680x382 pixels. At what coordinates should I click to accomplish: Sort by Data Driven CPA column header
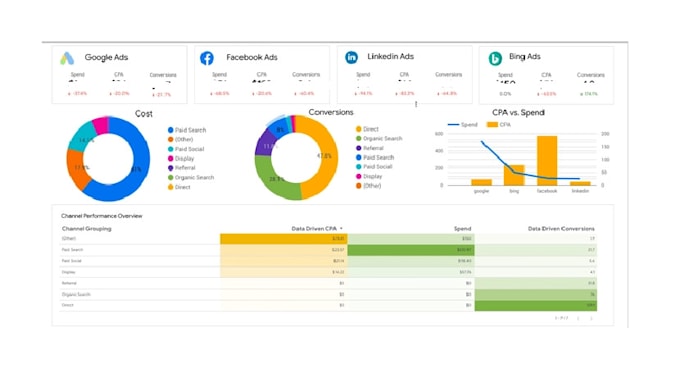click(314, 229)
